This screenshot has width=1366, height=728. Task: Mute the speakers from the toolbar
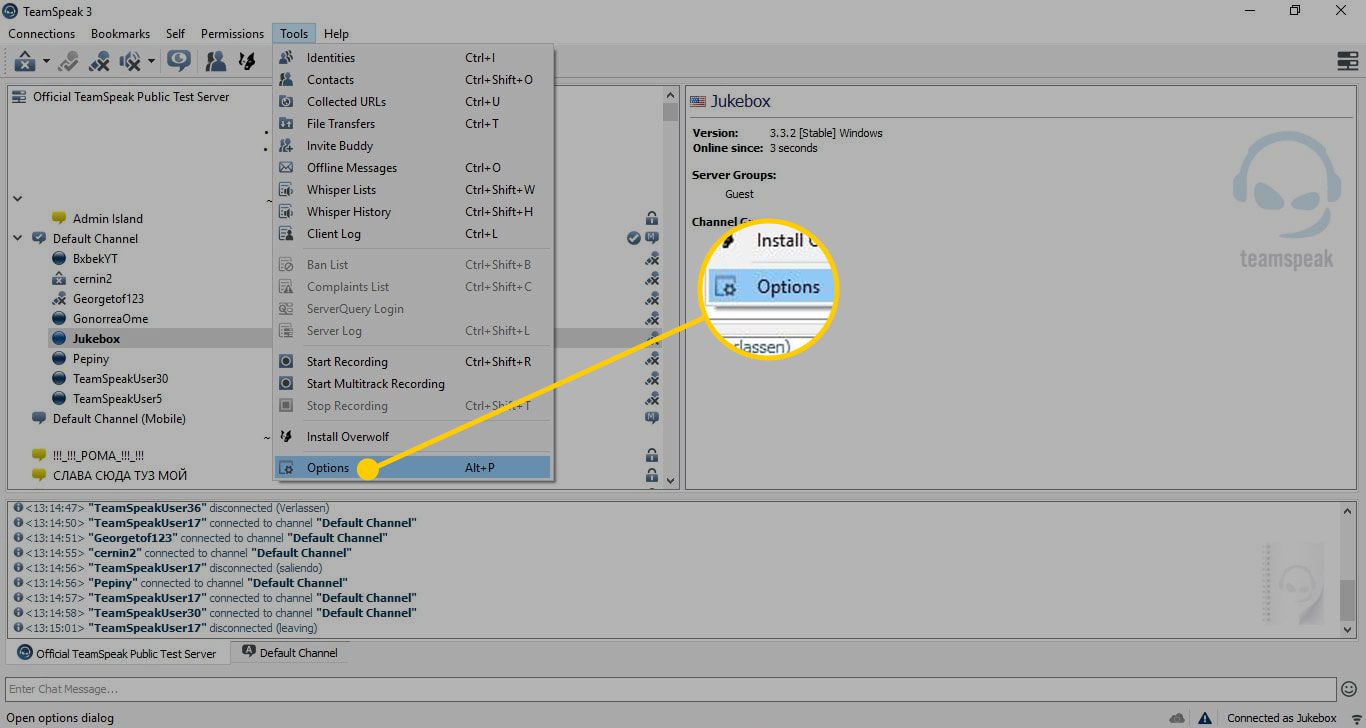tap(130, 62)
